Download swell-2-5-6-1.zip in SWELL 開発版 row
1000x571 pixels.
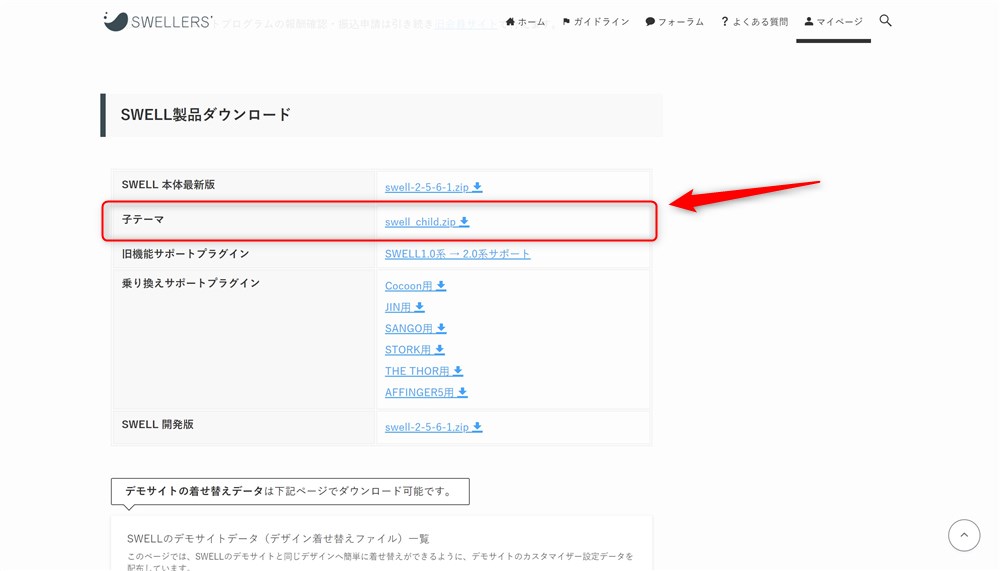click(433, 427)
